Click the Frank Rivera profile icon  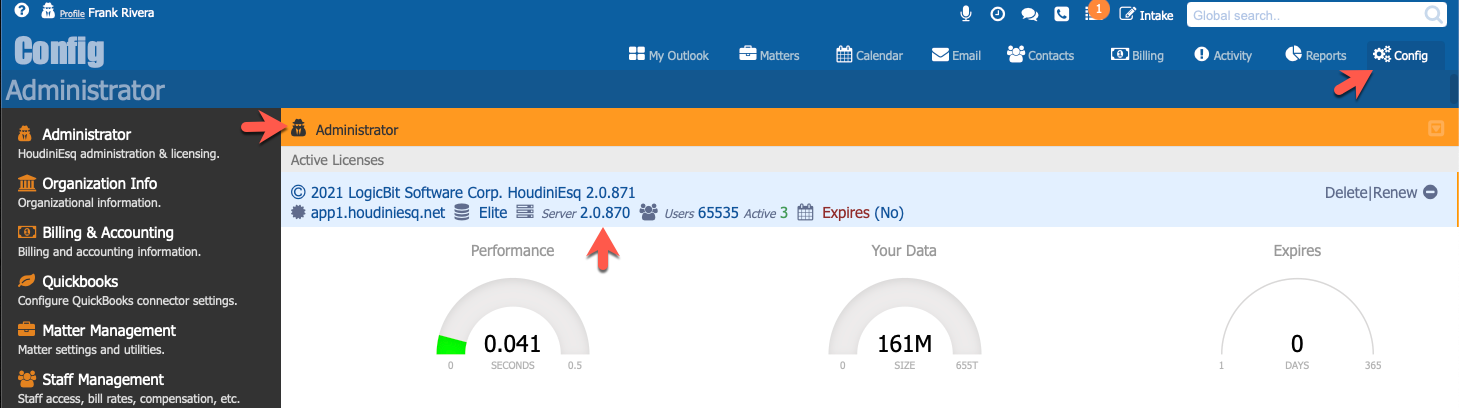[x=48, y=13]
